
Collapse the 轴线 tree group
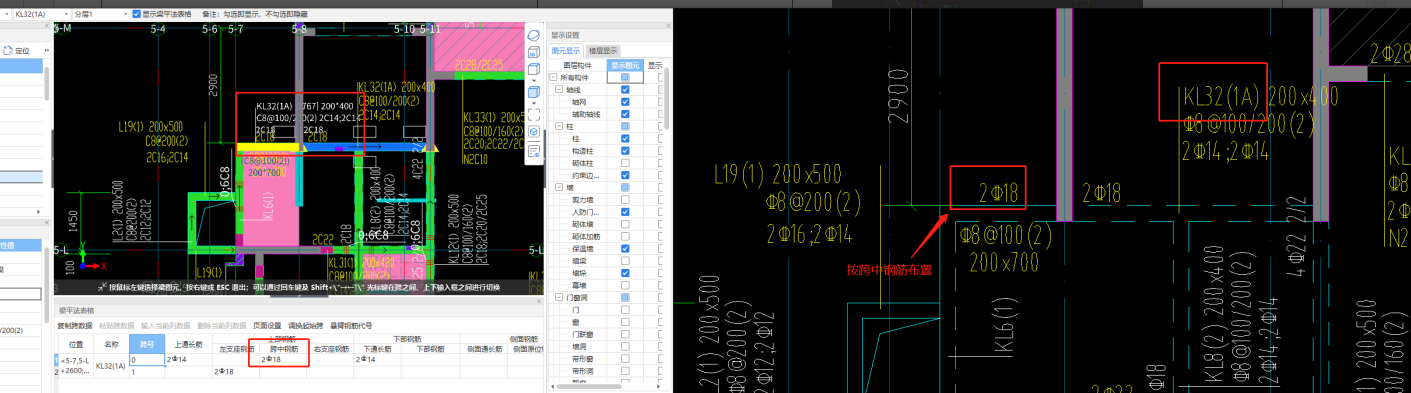pos(560,89)
